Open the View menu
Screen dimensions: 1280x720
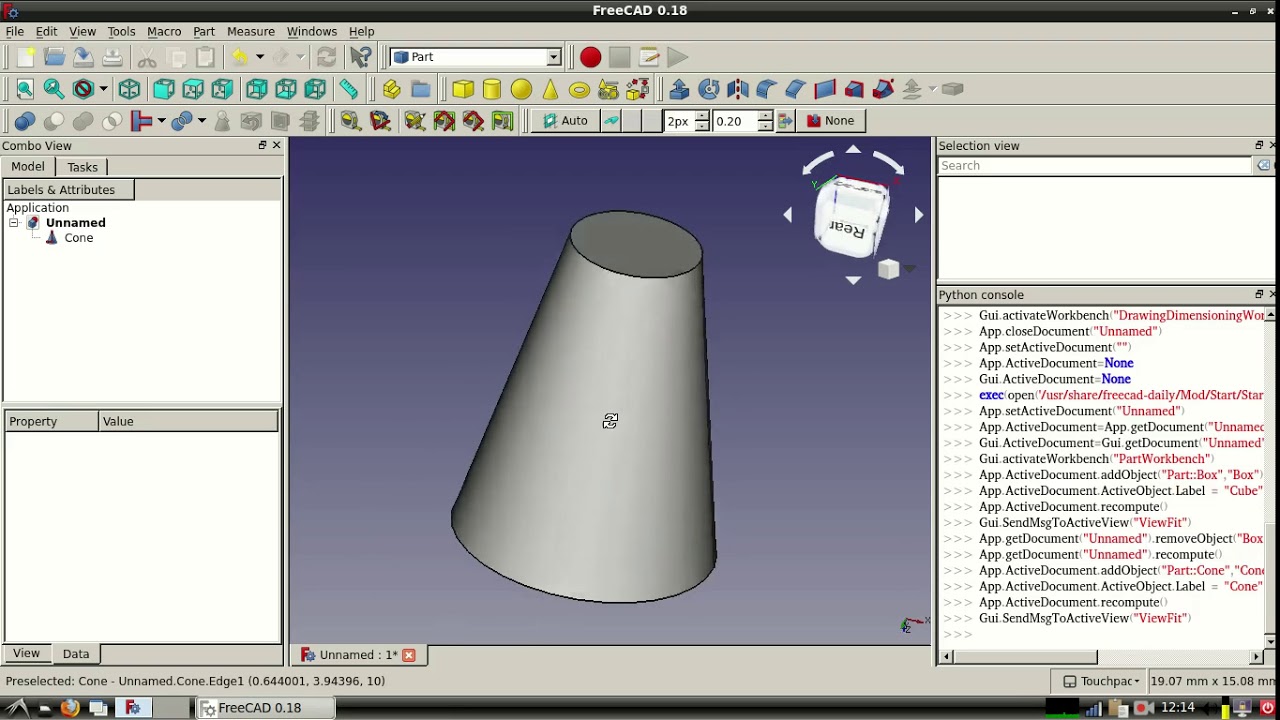[83, 31]
